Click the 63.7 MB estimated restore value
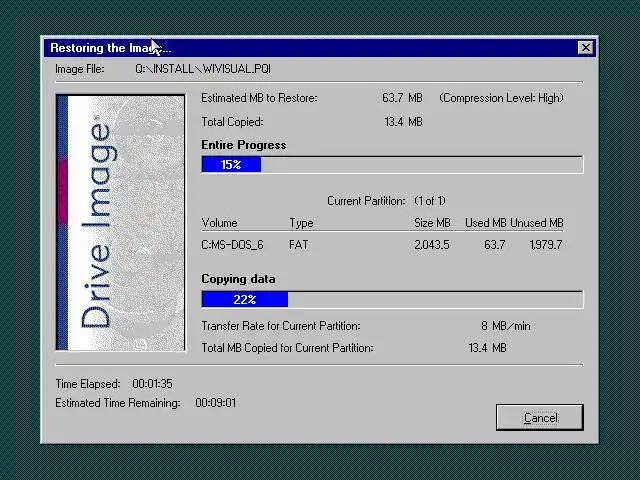This screenshot has height=480, width=640. coord(402,98)
